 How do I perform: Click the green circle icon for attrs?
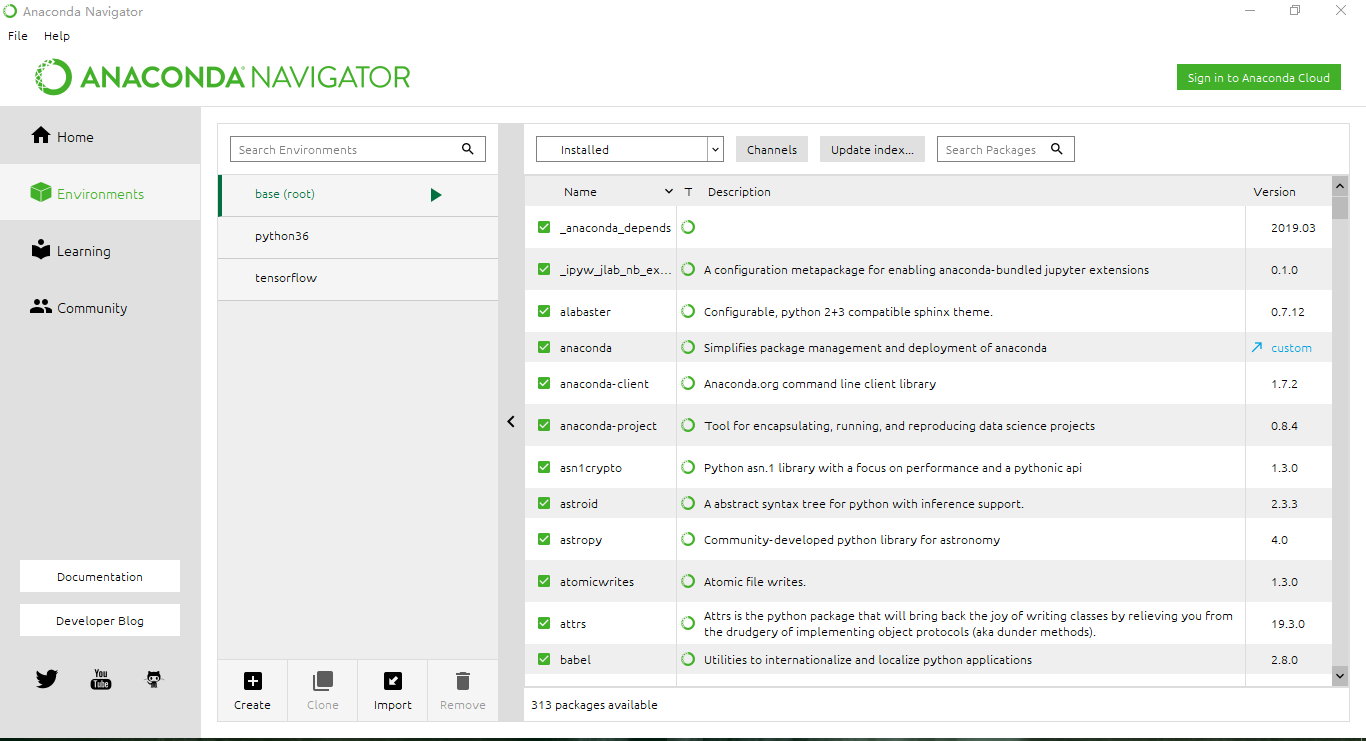tap(688, 623)
